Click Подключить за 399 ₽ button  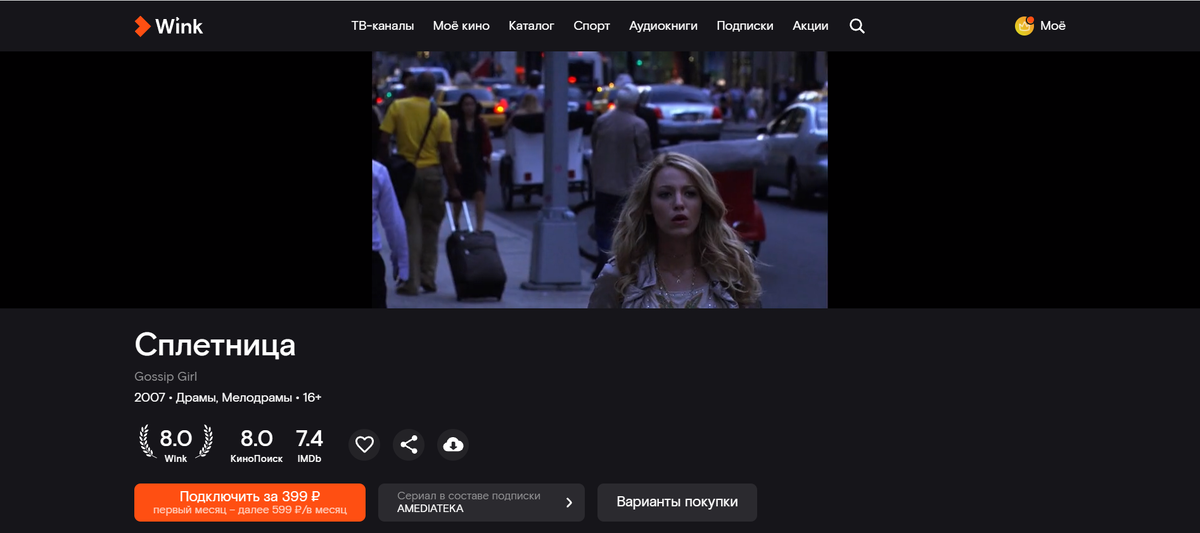tap(250, 502)
